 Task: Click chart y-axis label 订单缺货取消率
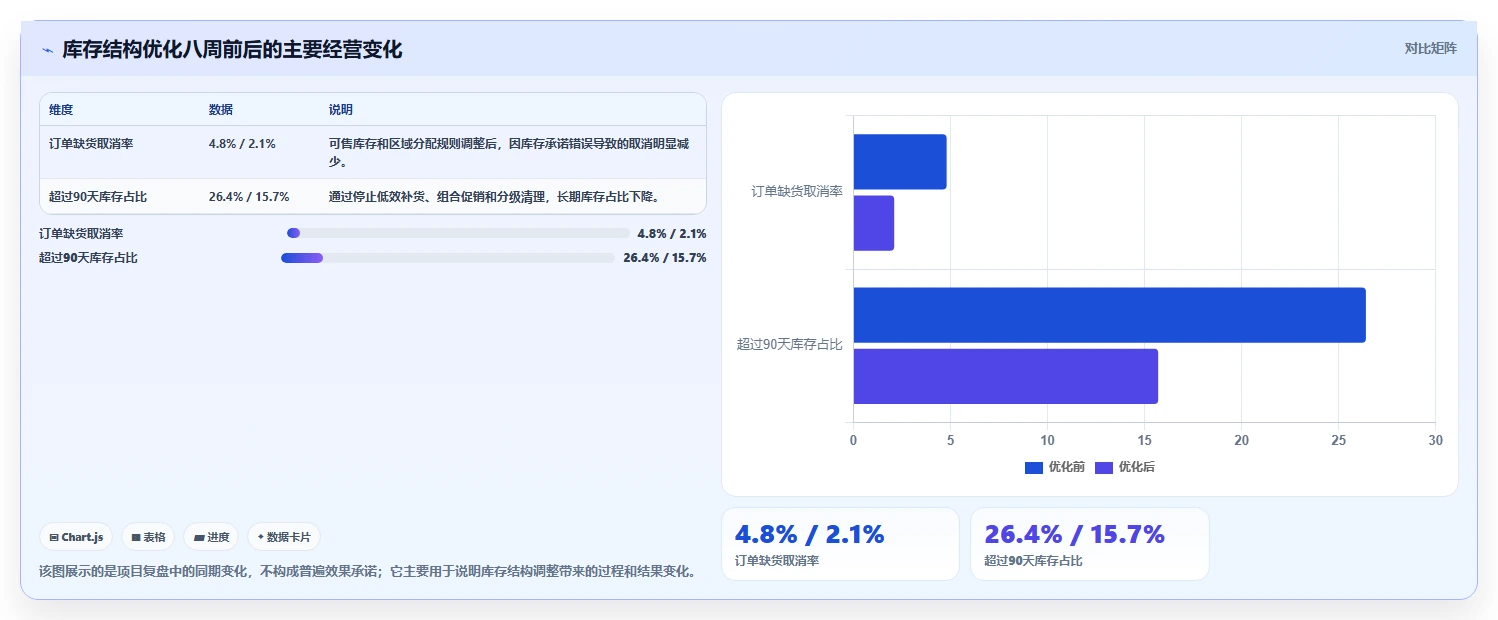pos(797,192)
